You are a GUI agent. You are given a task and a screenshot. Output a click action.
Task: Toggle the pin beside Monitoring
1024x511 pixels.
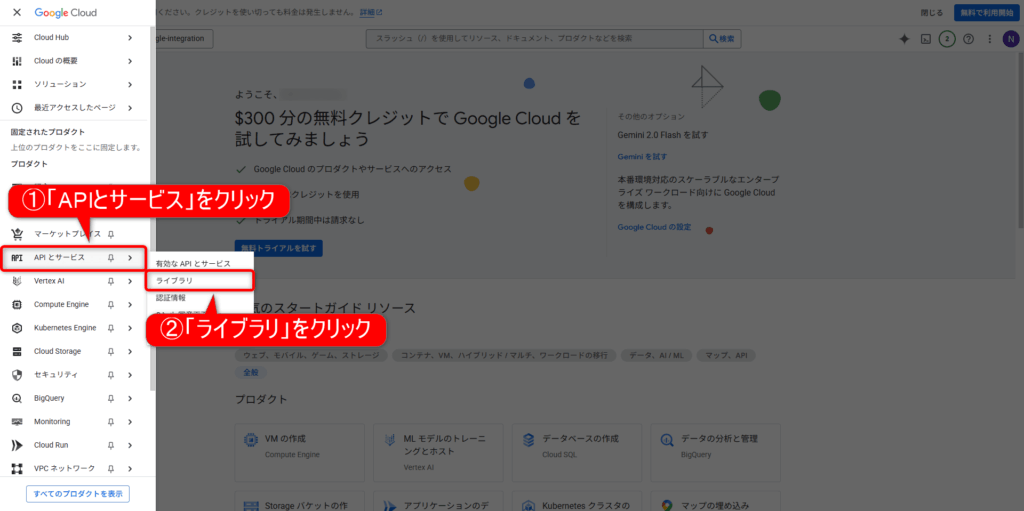pos(111,422)
